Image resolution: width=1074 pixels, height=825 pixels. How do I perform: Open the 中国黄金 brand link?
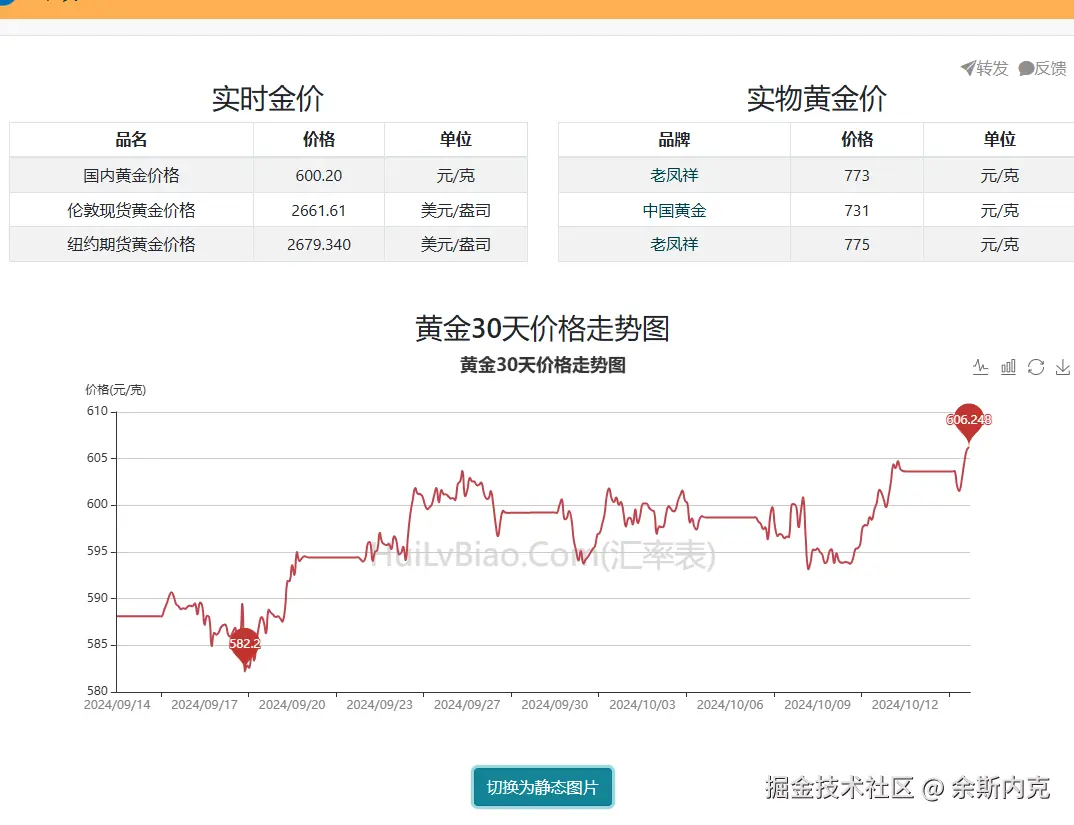pyautogui.click(x=673, y=210)
